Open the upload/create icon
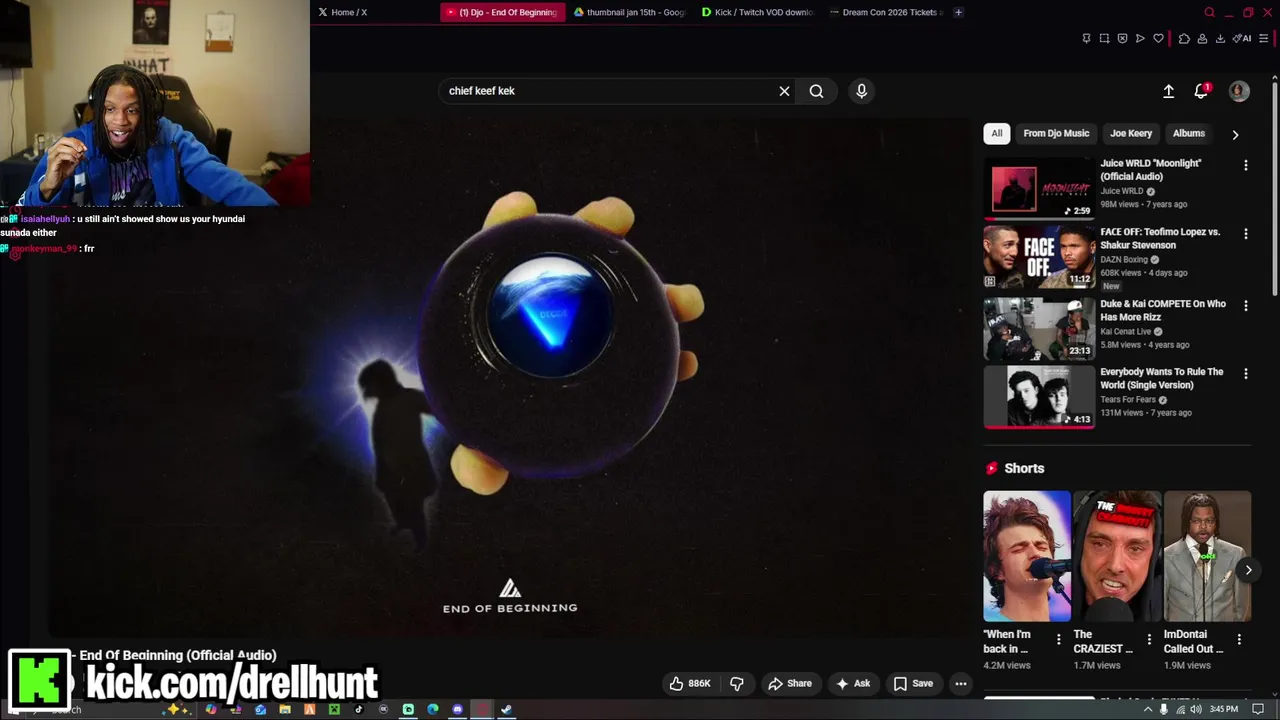The height and width of the screenshot is (720, 1280). click(1168, 91)
